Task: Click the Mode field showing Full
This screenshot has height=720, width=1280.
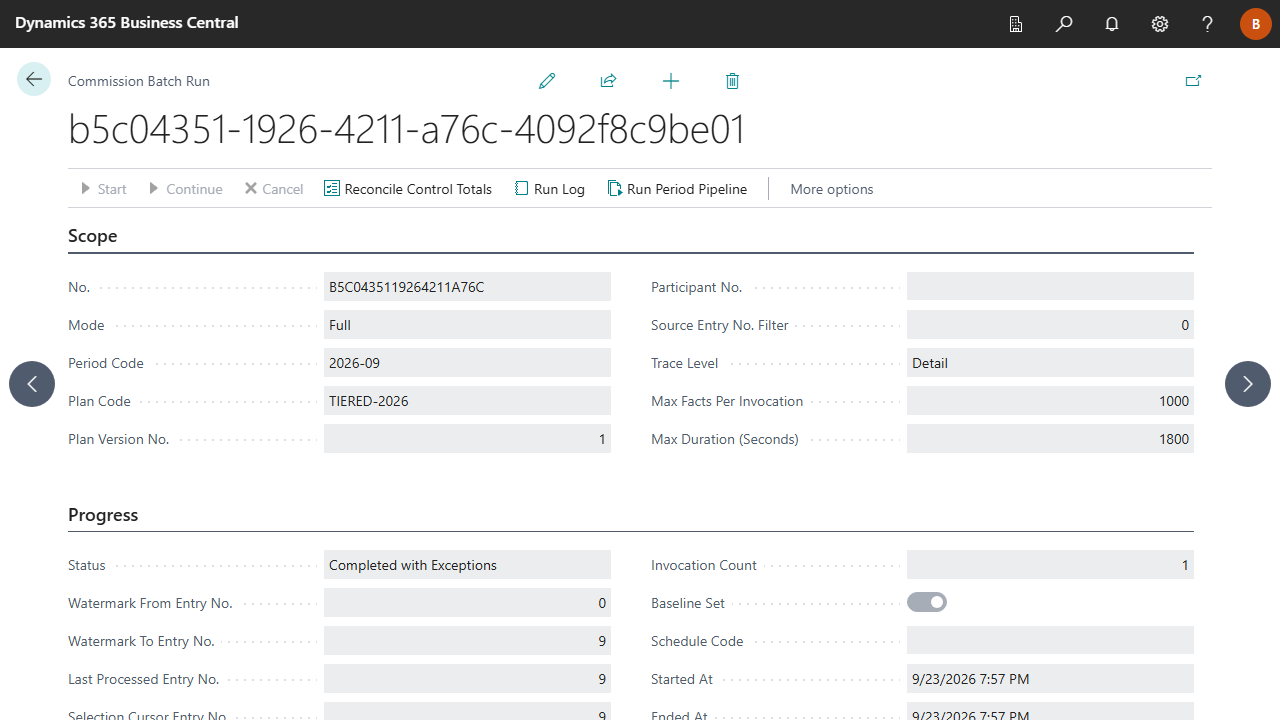Action: click(x=467, y=325)
